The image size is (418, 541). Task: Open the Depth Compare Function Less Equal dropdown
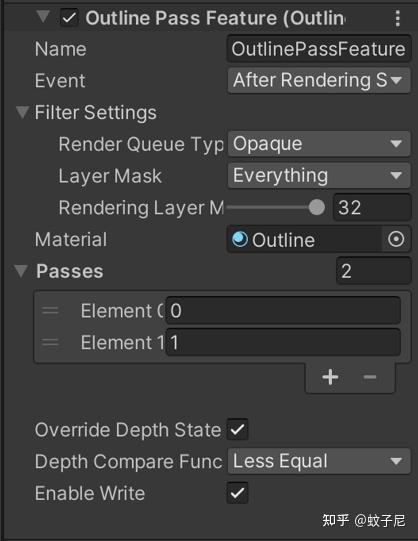pyautogui.click(x=319, y=461)
